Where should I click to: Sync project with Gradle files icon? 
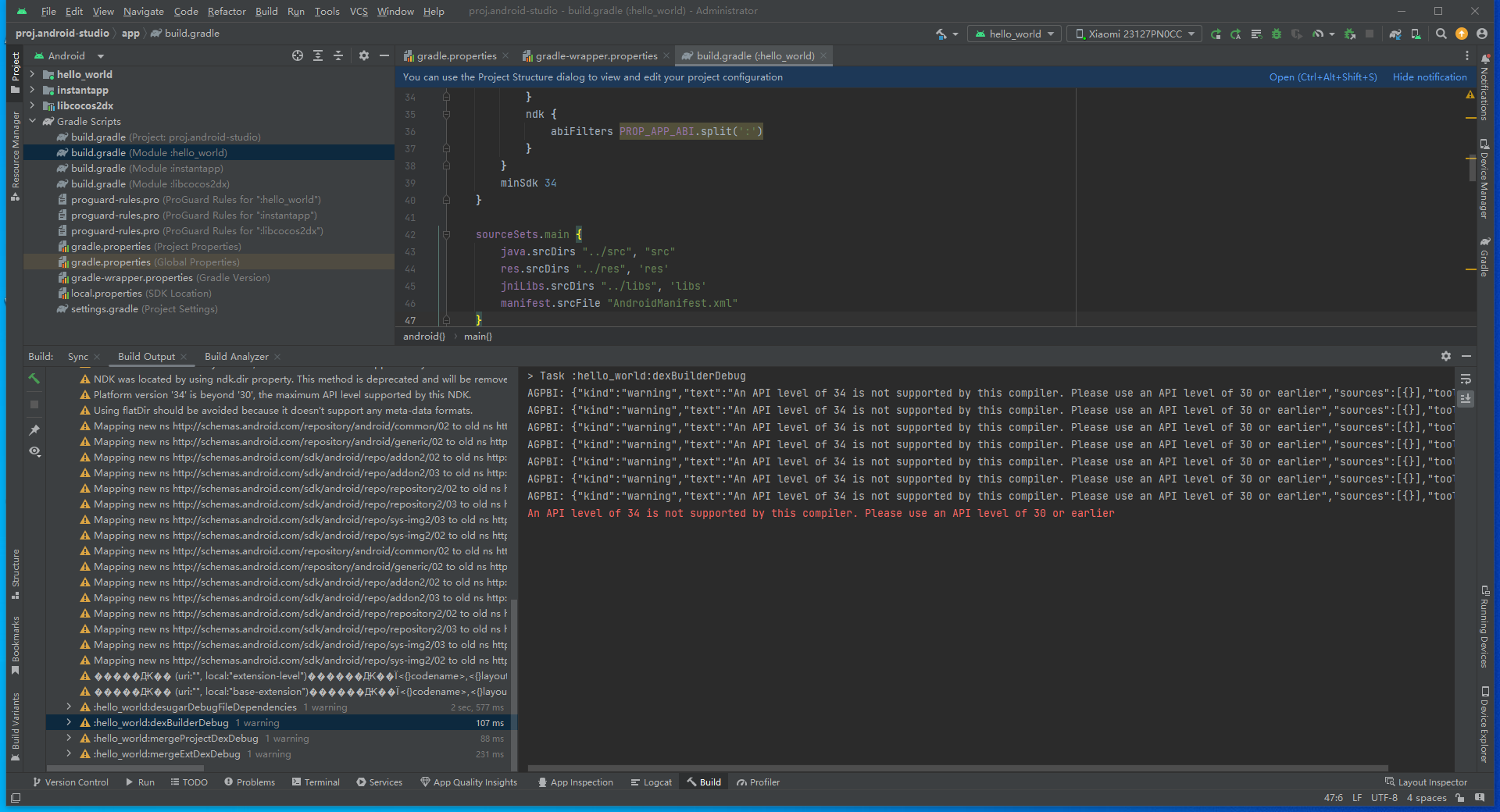(1395, 34)
